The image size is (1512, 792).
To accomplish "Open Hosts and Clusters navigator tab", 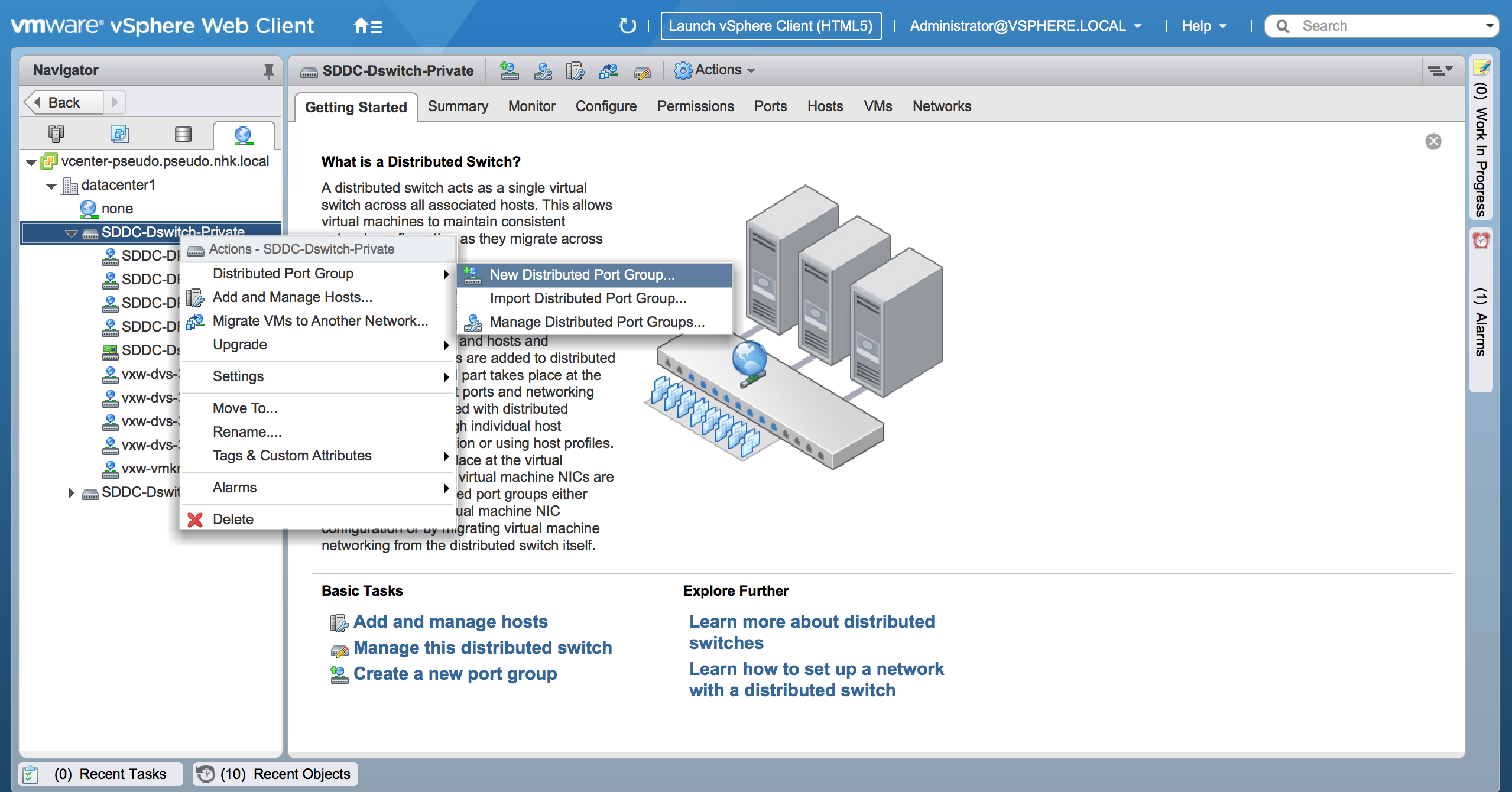I will [x=56, y=134].
